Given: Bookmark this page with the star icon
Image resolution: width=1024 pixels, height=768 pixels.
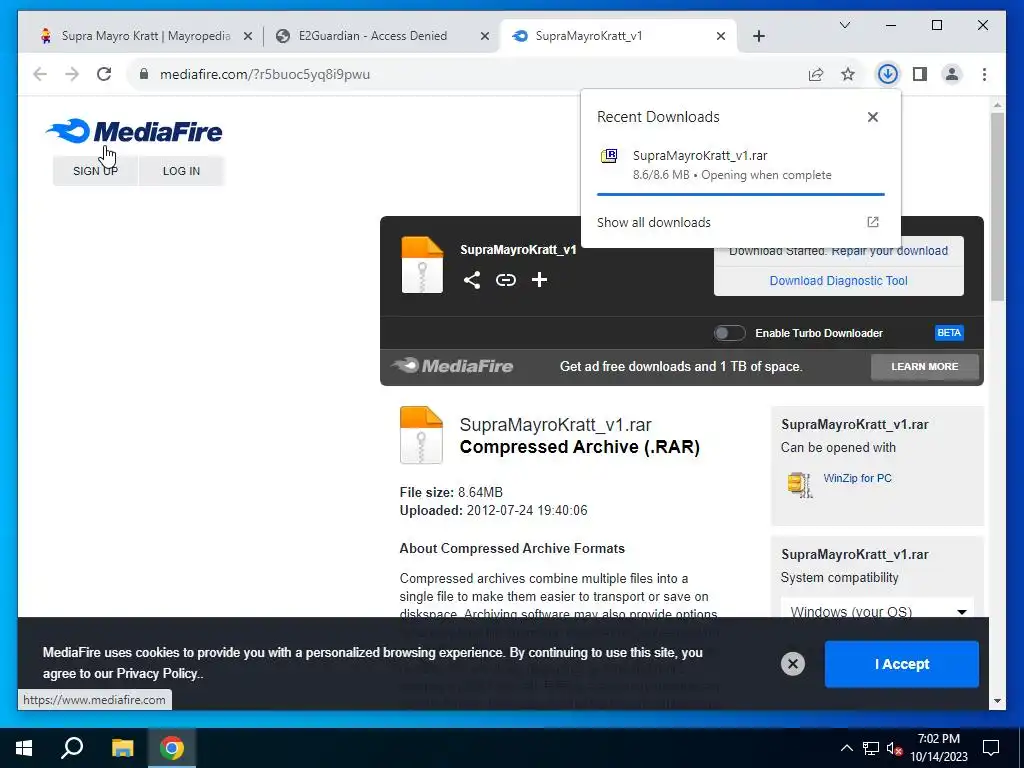Looking at the screenshot, I should 848,74.
